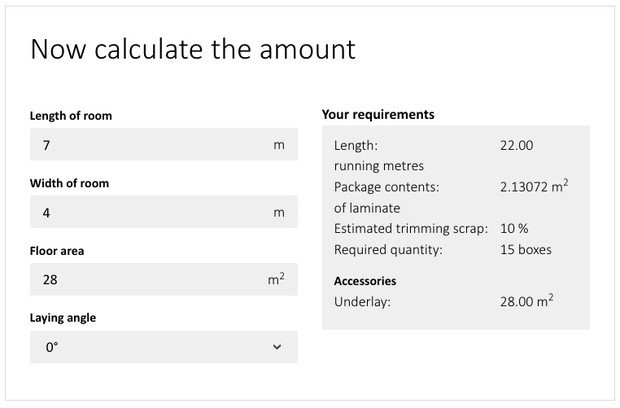Click the 2.13072 m² package contents value
The image size is (620, 408).
click(533, 186)
